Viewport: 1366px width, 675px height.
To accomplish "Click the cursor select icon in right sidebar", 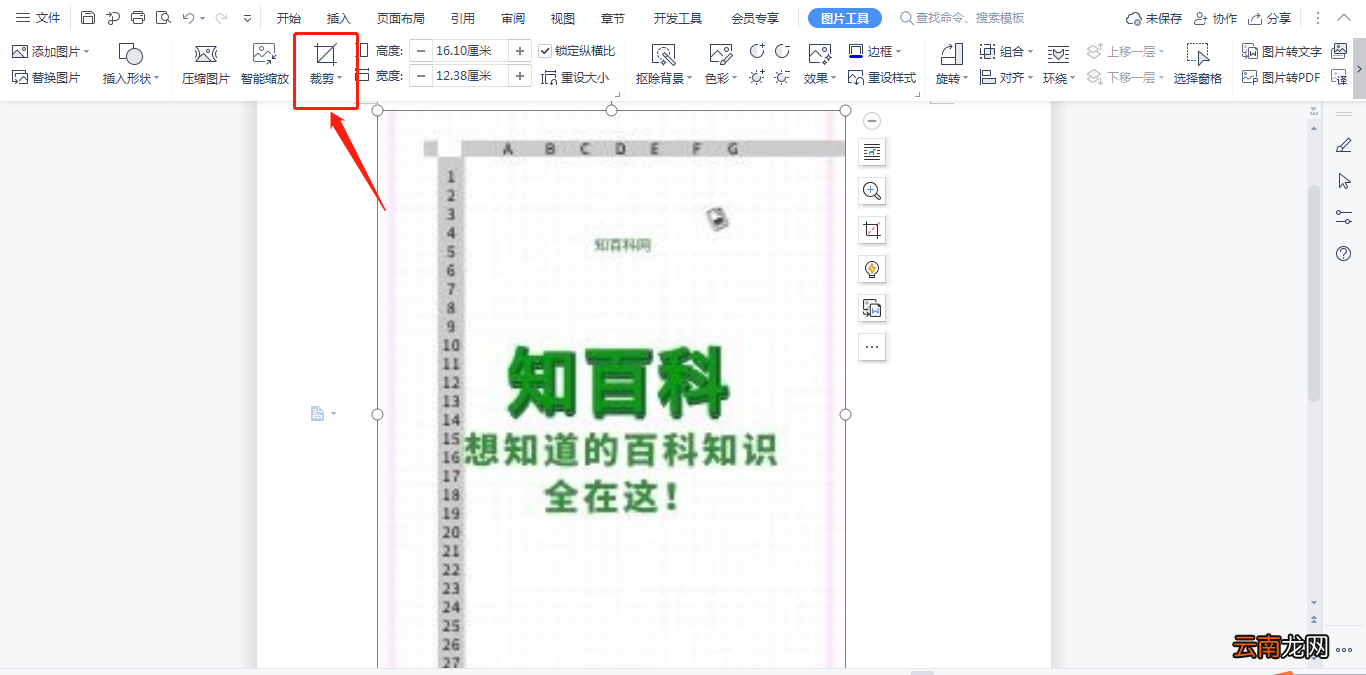I will tap(1344, 181).
